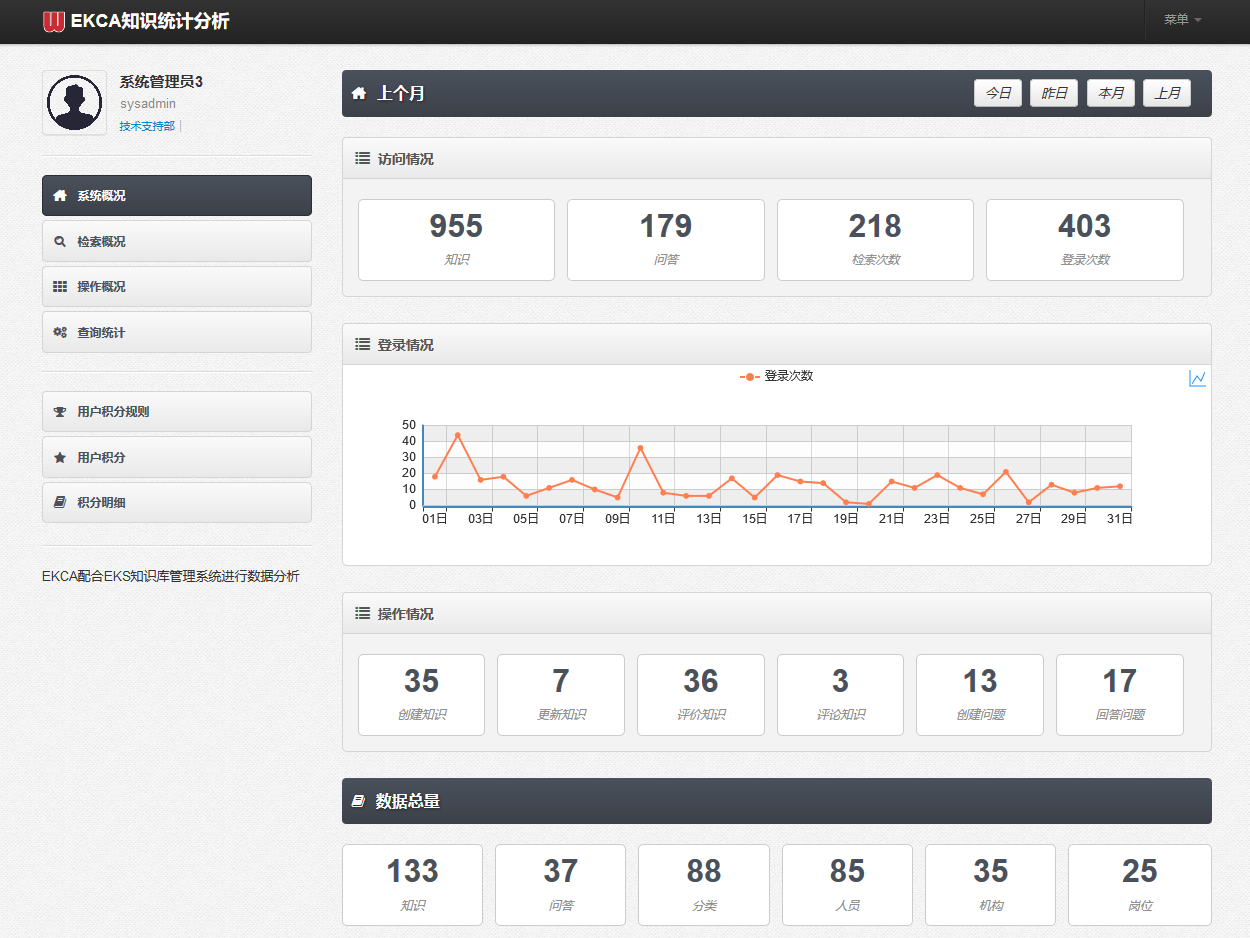Image resolution: width=1250 pixels, height=938 pixels.
Task: Open the 菜单 dropdown in top bar
Action: pyautogui.click(x=1182, y=20)
